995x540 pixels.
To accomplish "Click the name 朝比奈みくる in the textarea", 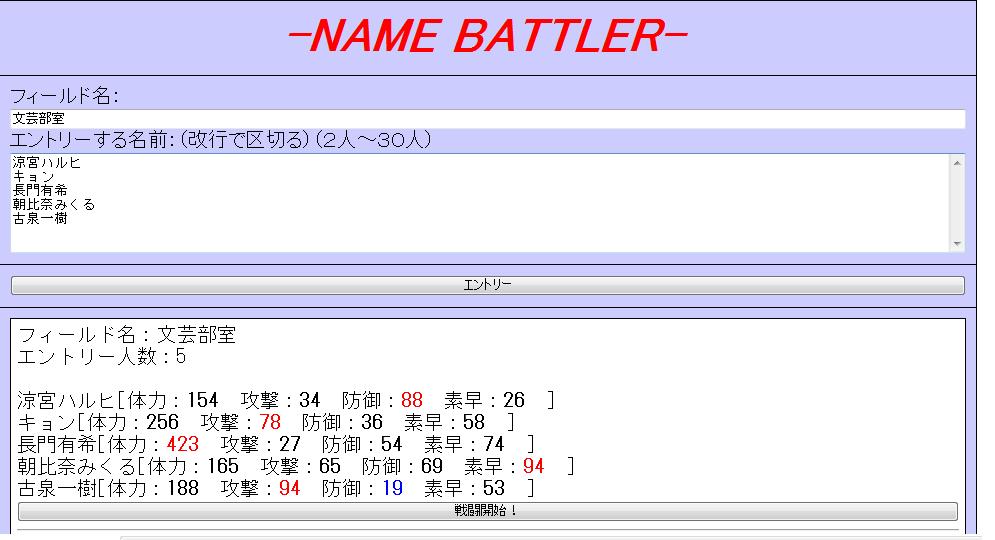I will click(x=53, y=204).
